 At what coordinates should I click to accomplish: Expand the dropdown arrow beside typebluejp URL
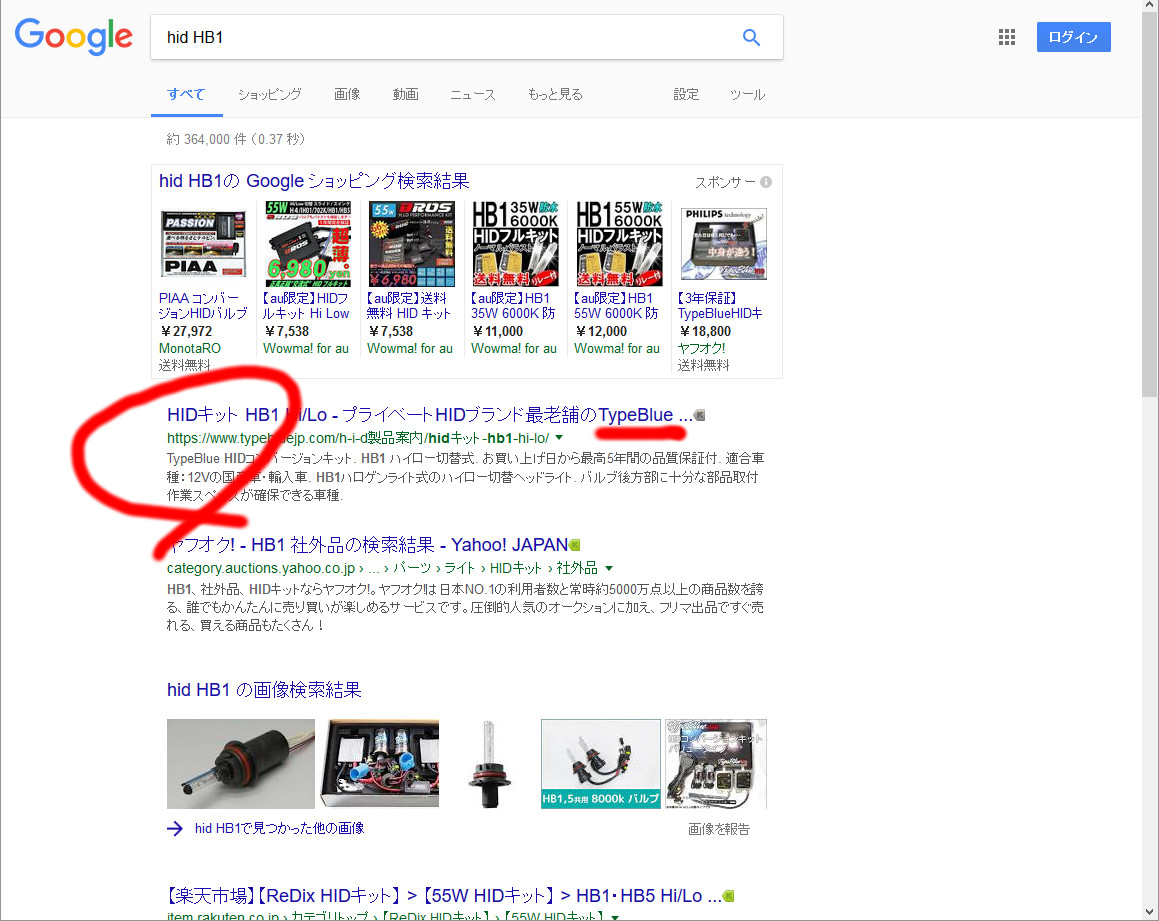click(x=559, y=438)
